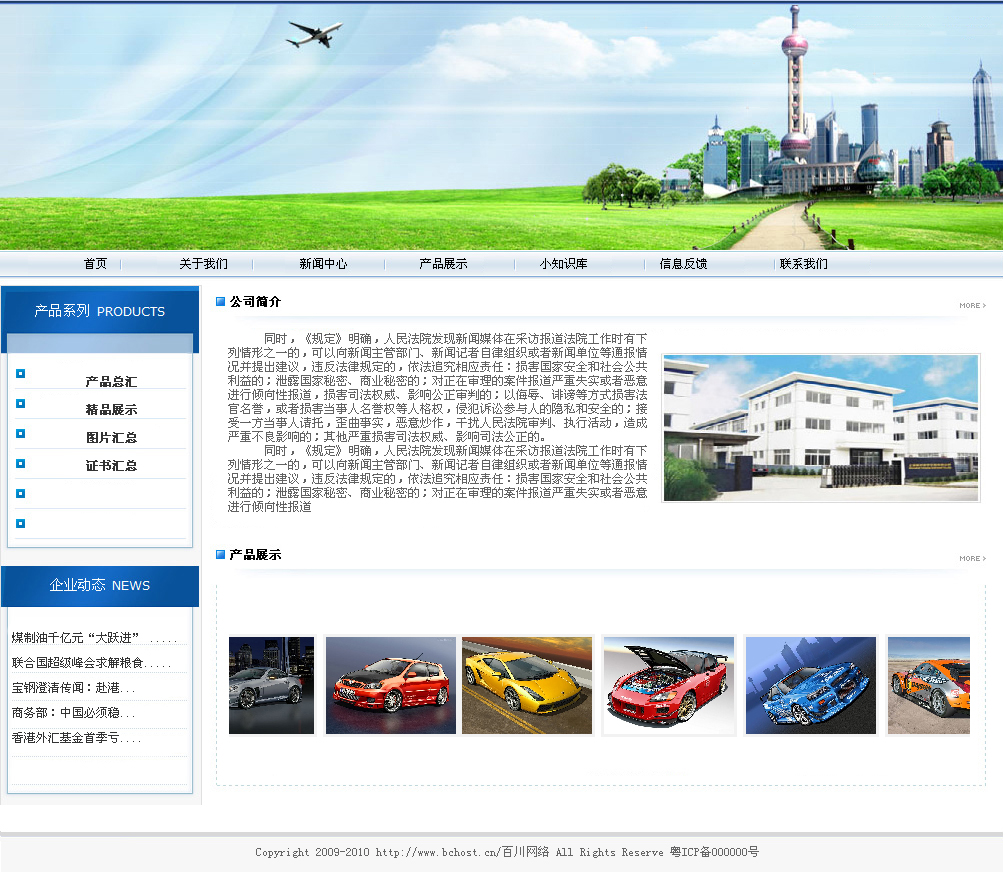Open MORE link in 产品展示 section
This screenshot has height=872, width=1005.
972,558
